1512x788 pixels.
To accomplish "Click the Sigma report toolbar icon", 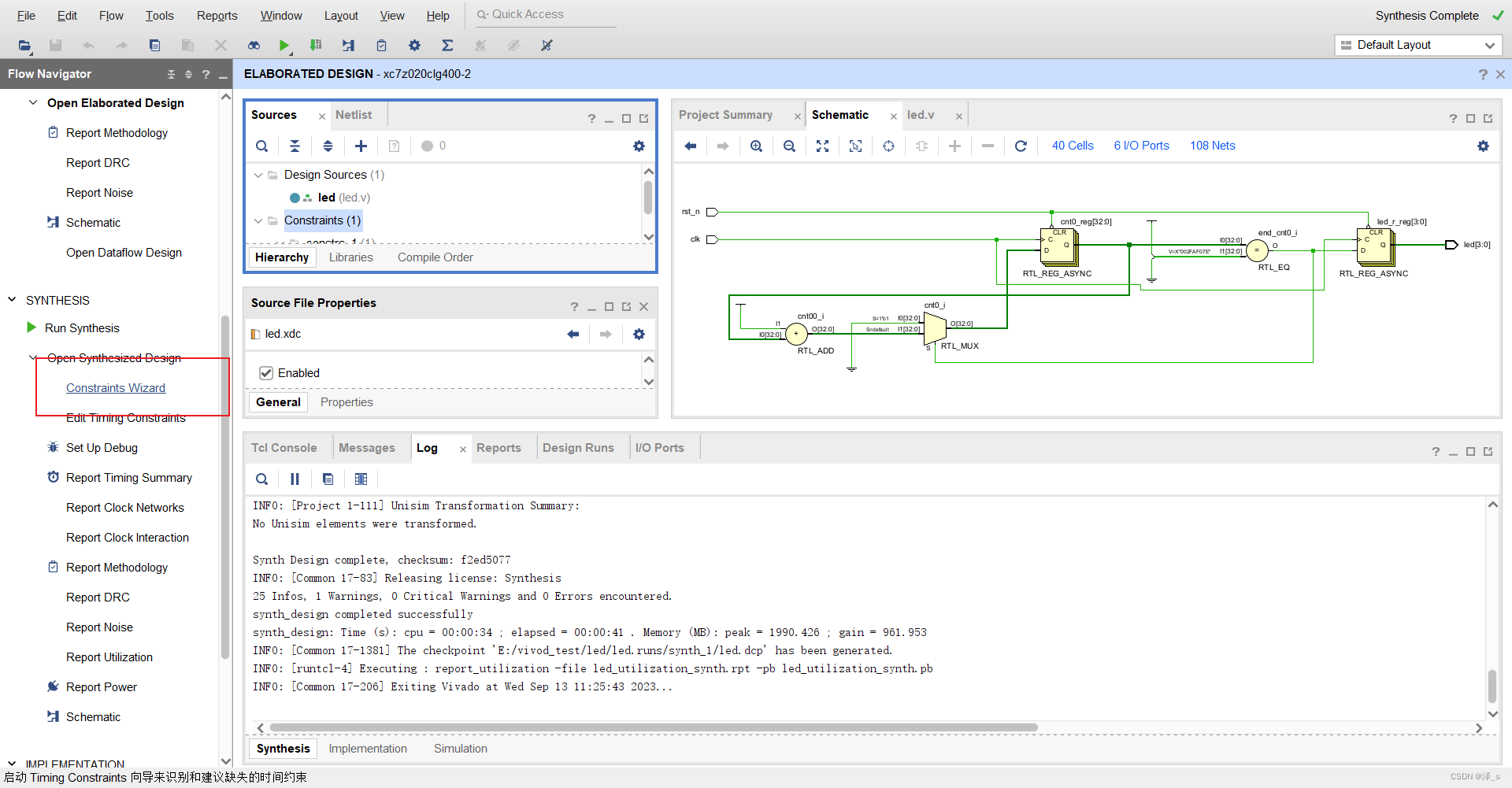I will click(447, 46).
